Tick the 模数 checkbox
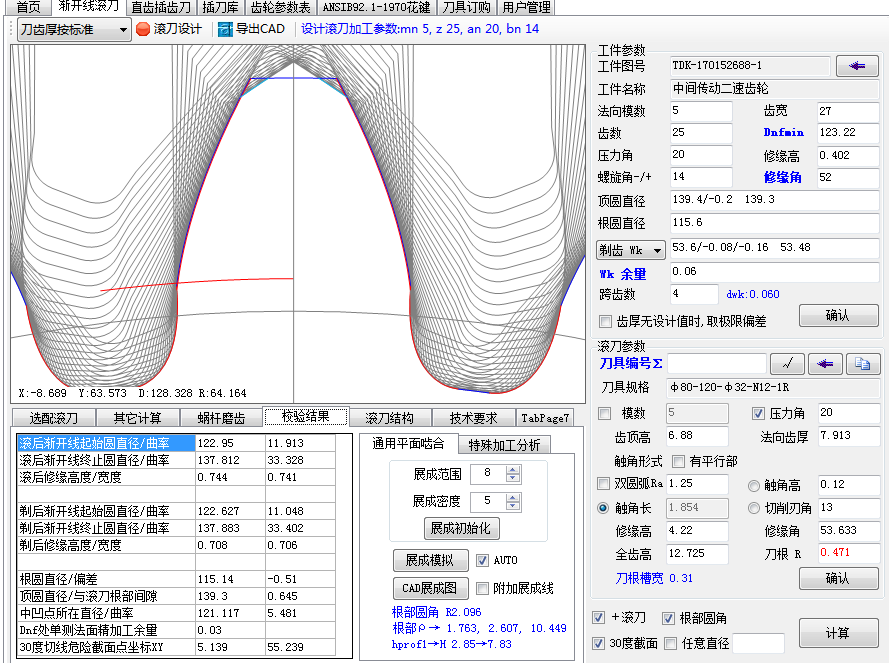 click(x=604, y=413)
